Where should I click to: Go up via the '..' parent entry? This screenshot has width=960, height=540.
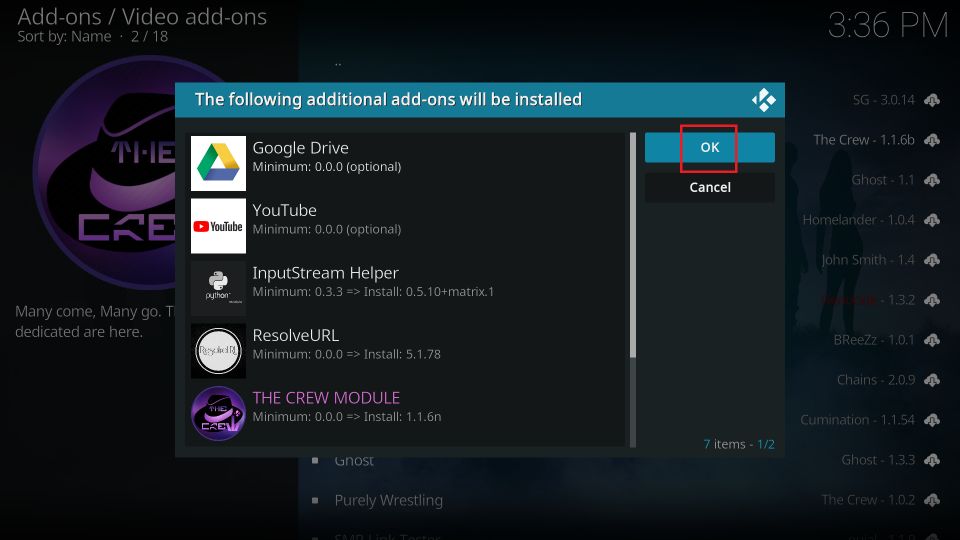[338, 63]
